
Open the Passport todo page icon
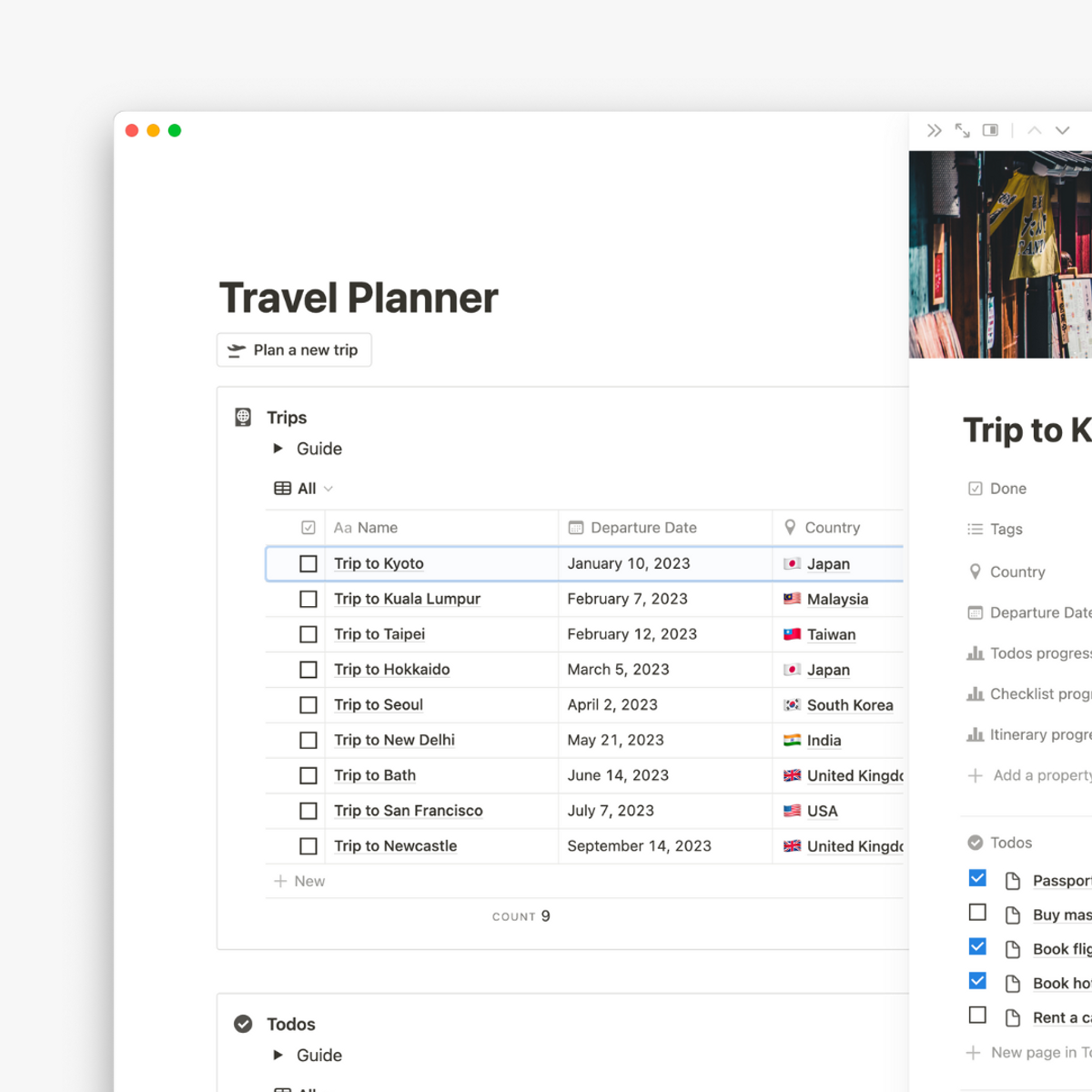tap(1012, 881)
